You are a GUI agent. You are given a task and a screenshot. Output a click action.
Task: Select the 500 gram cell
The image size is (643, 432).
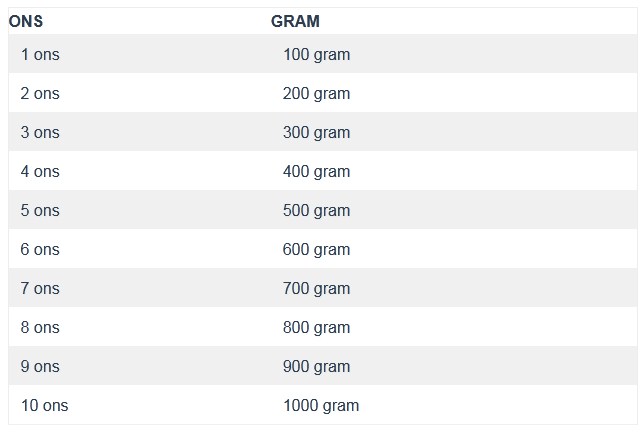click(x=317, y=210)
